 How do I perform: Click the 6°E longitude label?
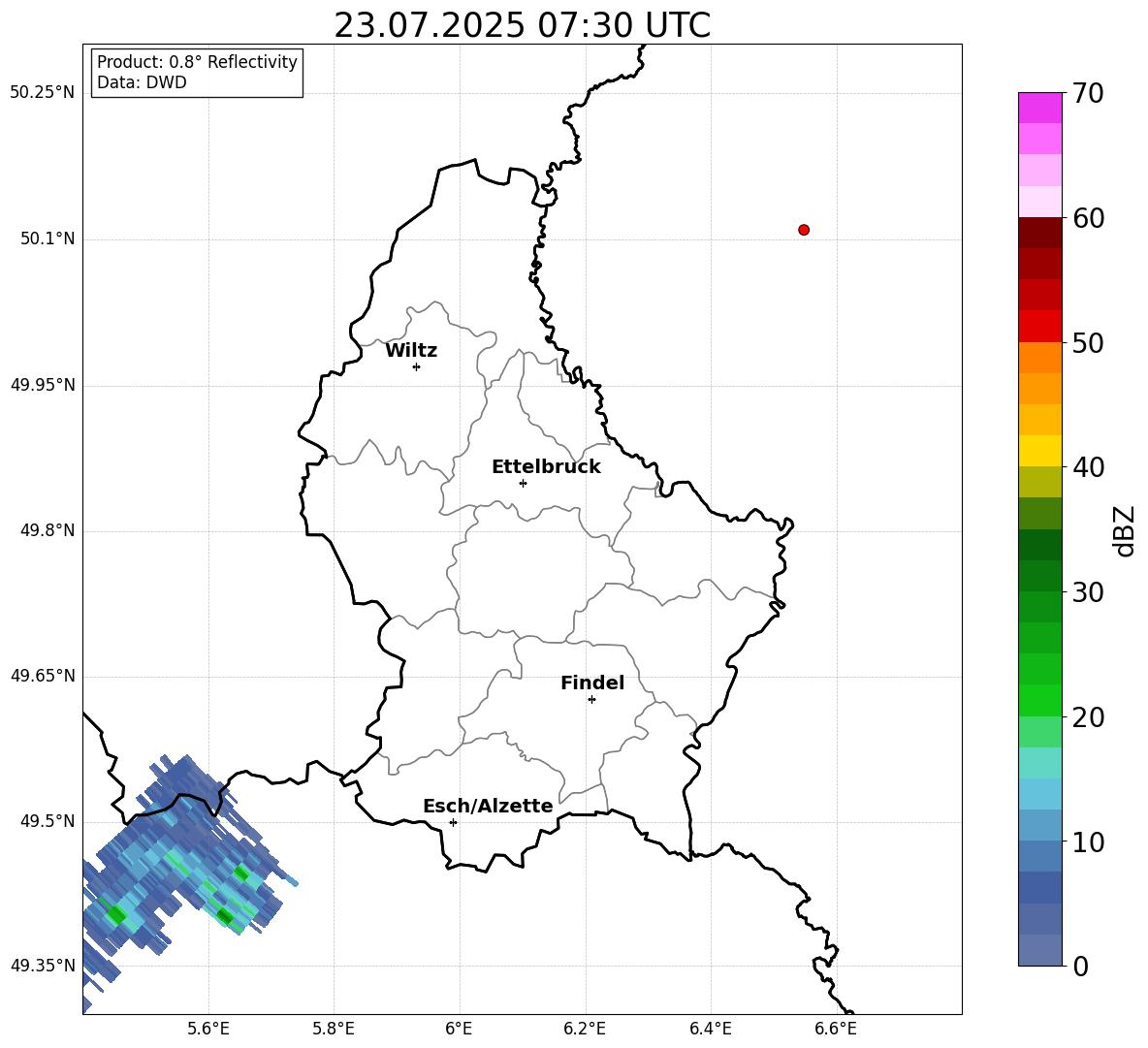459,1029
